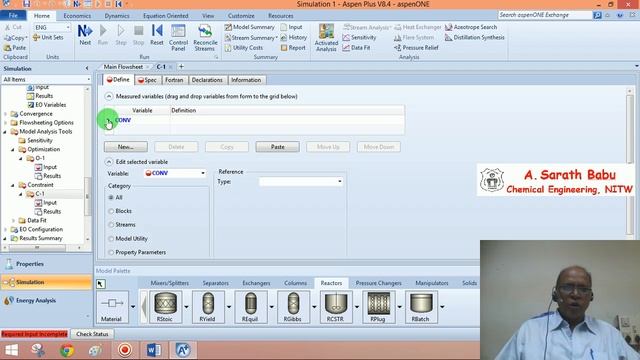Open RStoic model variants dropdown arrow
The image size is (640, 360).
coord(186,307)
